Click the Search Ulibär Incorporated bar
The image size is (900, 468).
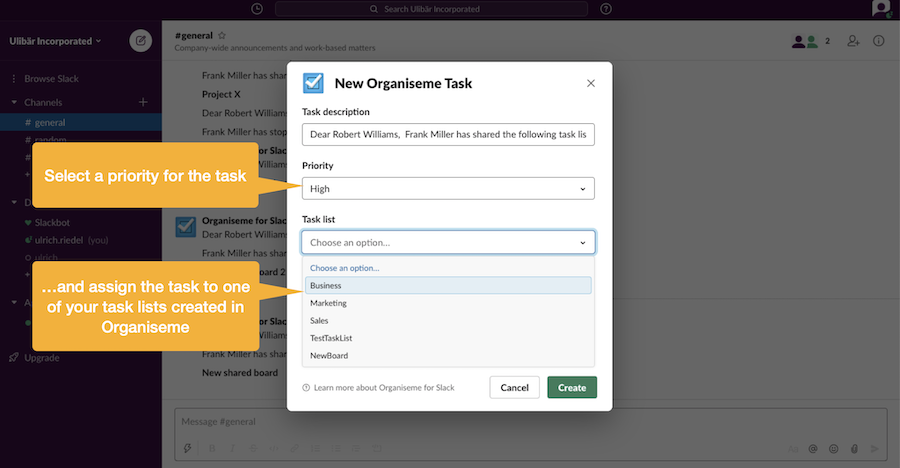[431, 9]
